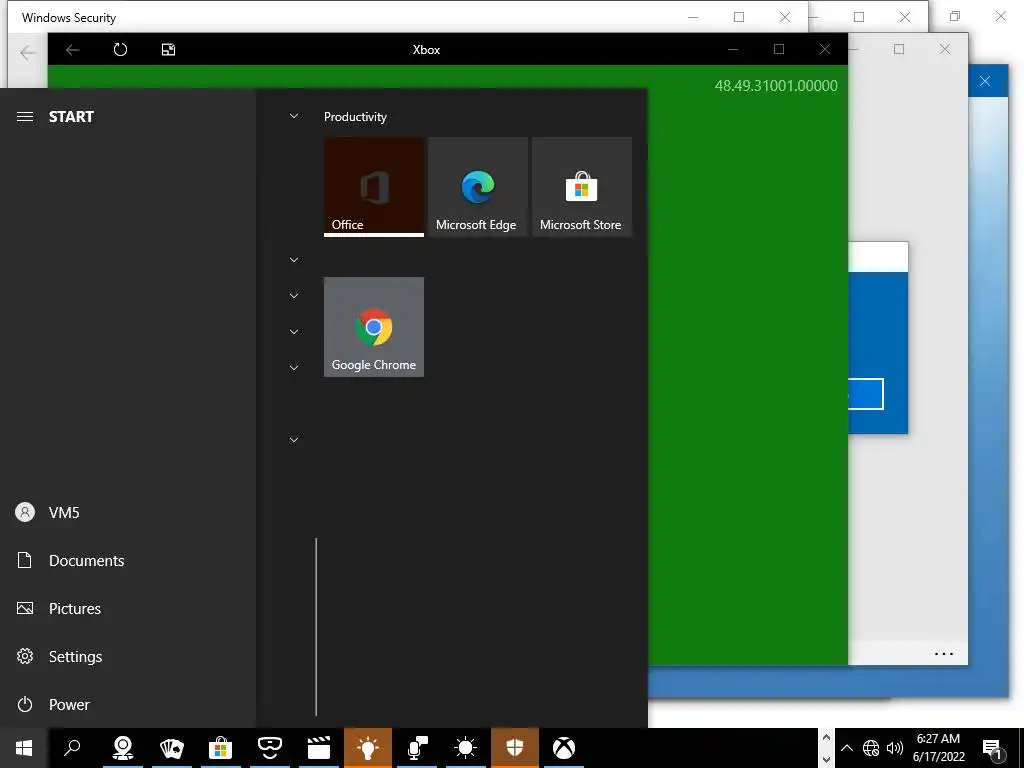Launch the Google Chrome tile
1024x768 pixels.
click(x=374, y=327)
